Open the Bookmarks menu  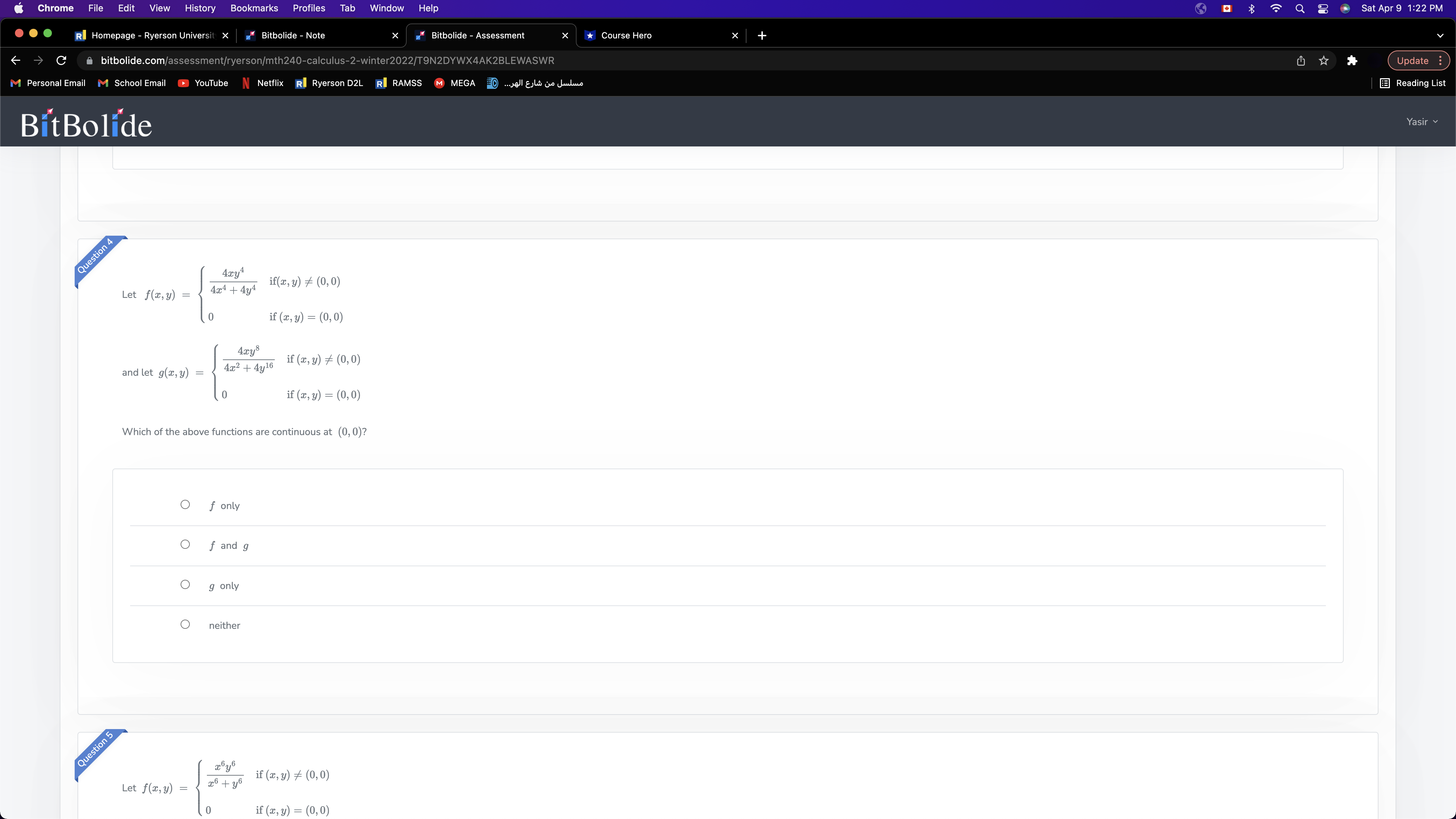[x=254, y=8]
